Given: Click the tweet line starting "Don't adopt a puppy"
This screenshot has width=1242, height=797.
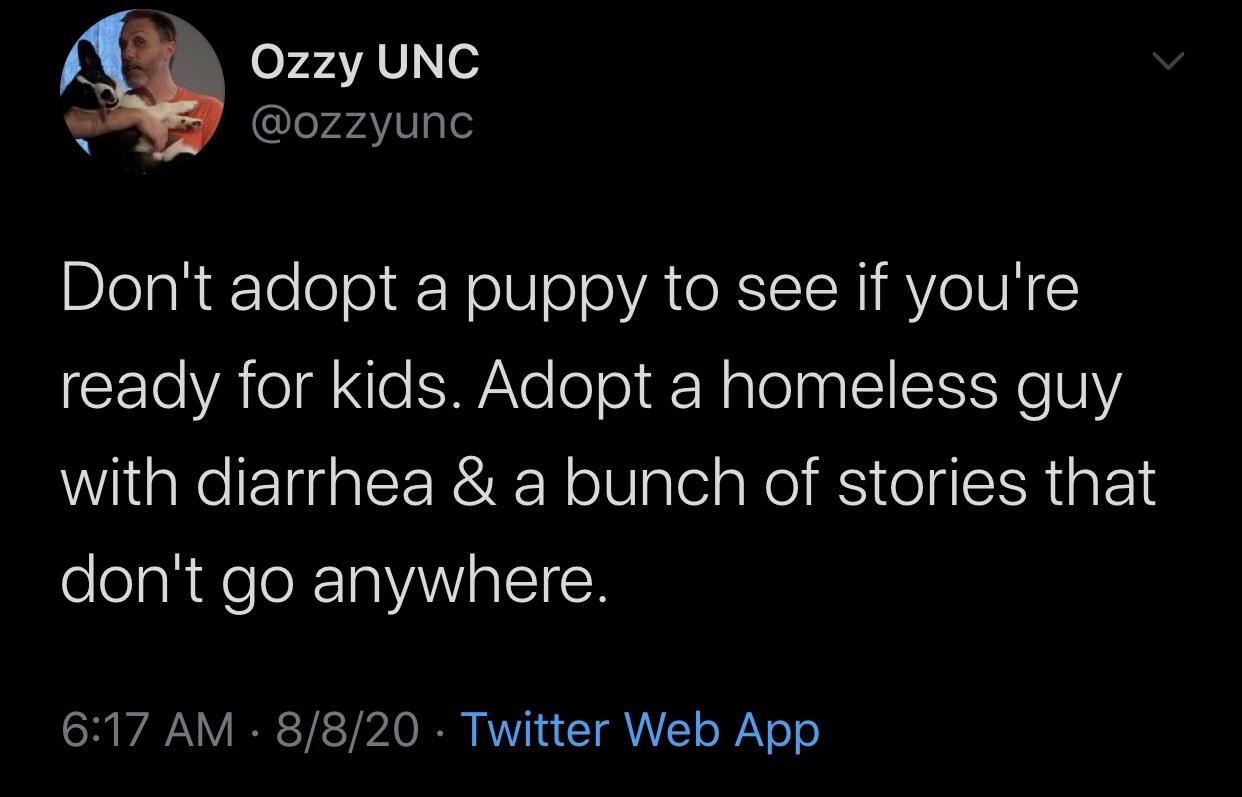Looking at the screenshot, I should point(570,293).
